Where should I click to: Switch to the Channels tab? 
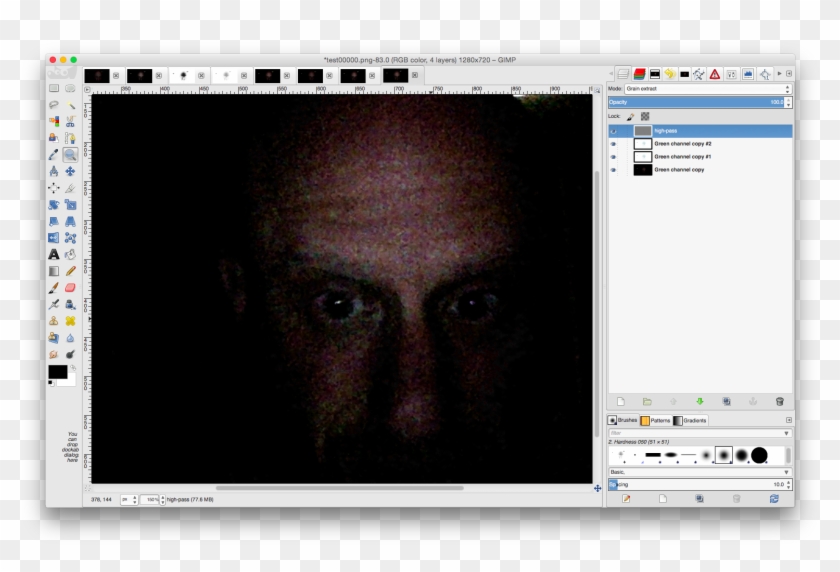click(639, 74)
